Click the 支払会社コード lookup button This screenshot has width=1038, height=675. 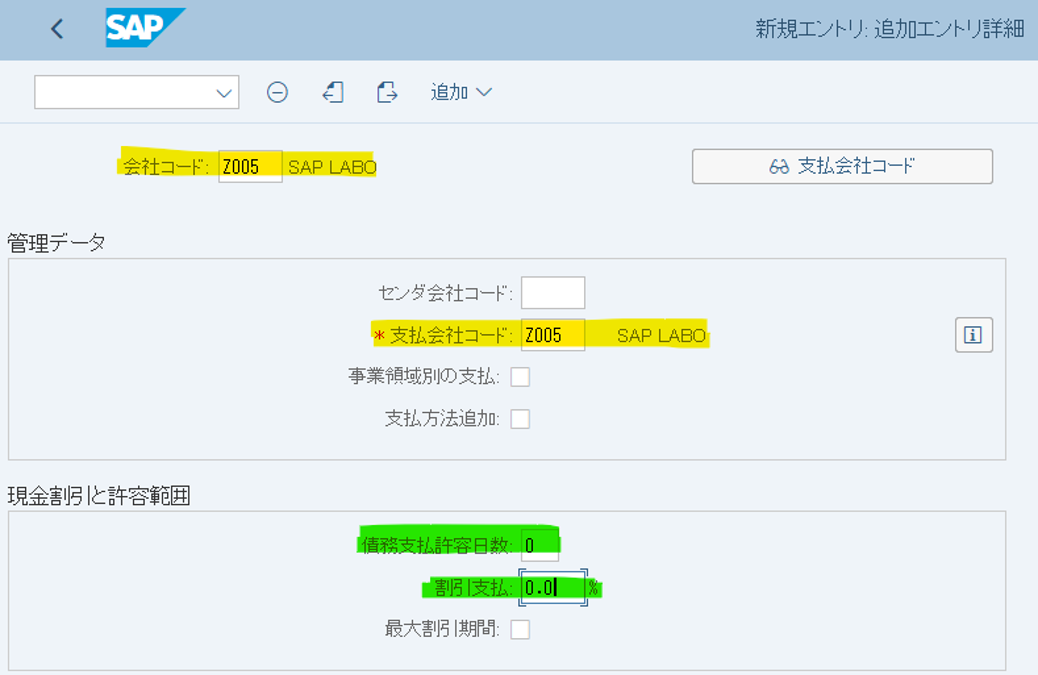(x=843, y=166)
